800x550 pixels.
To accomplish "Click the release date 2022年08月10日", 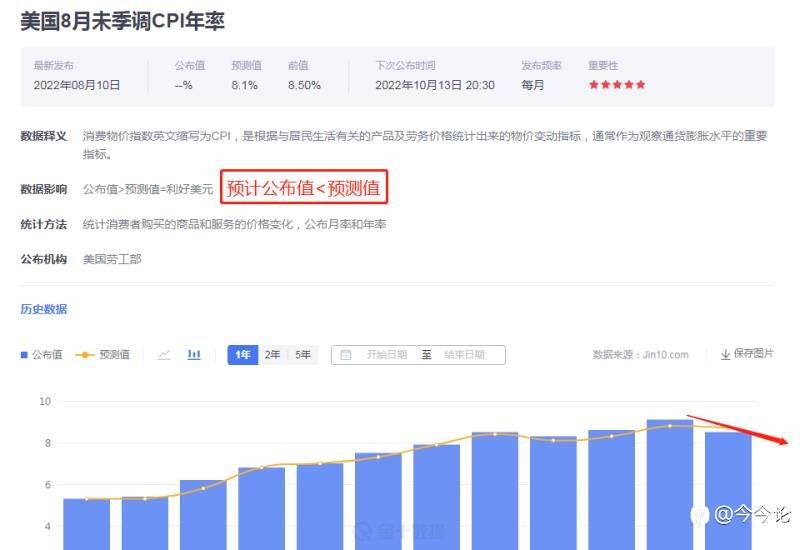I will coord(77,85).
